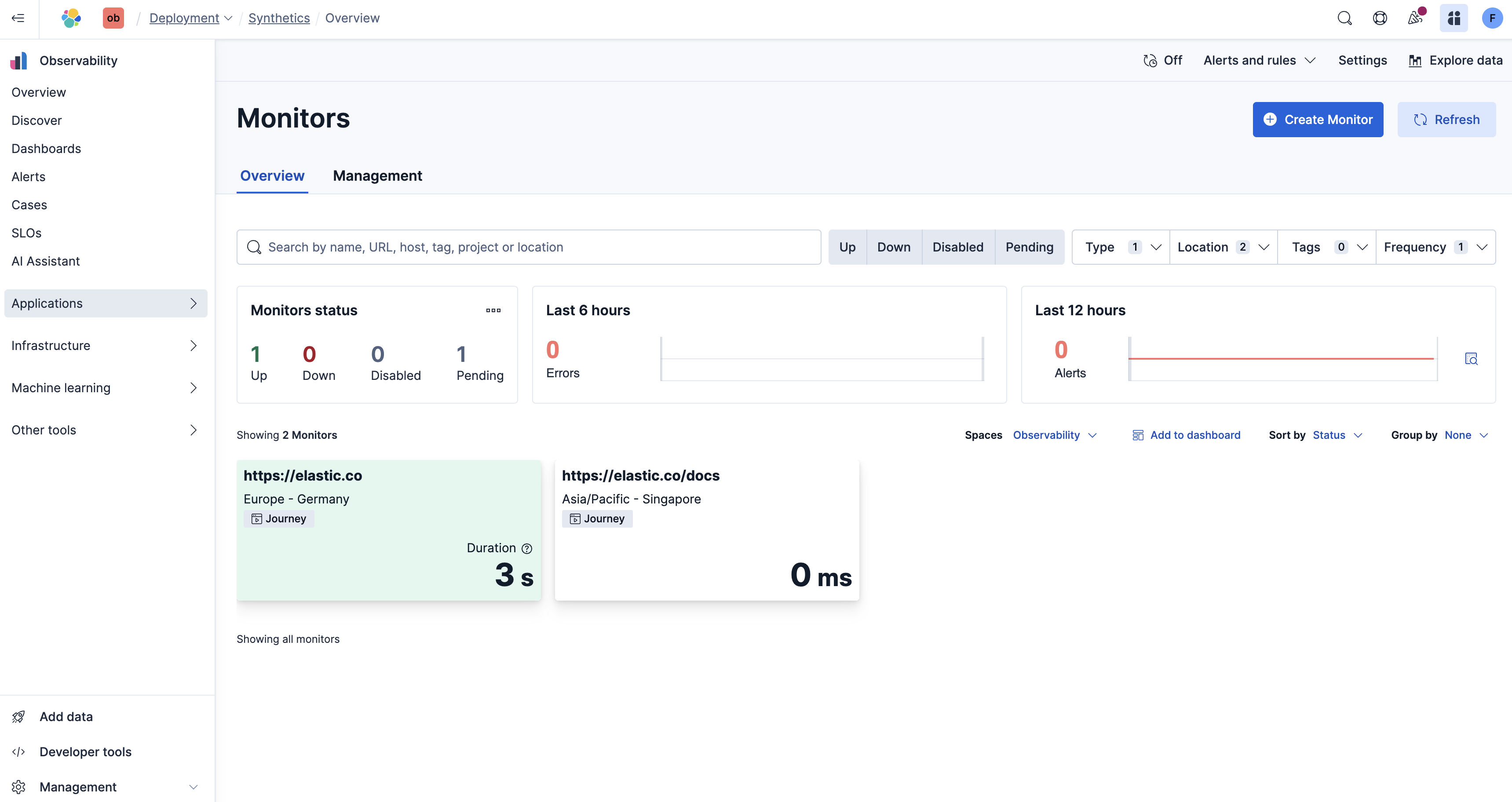Click inside the monitor search field
This screenshot has width=1512, height=802.
click(x=528, y=247)
